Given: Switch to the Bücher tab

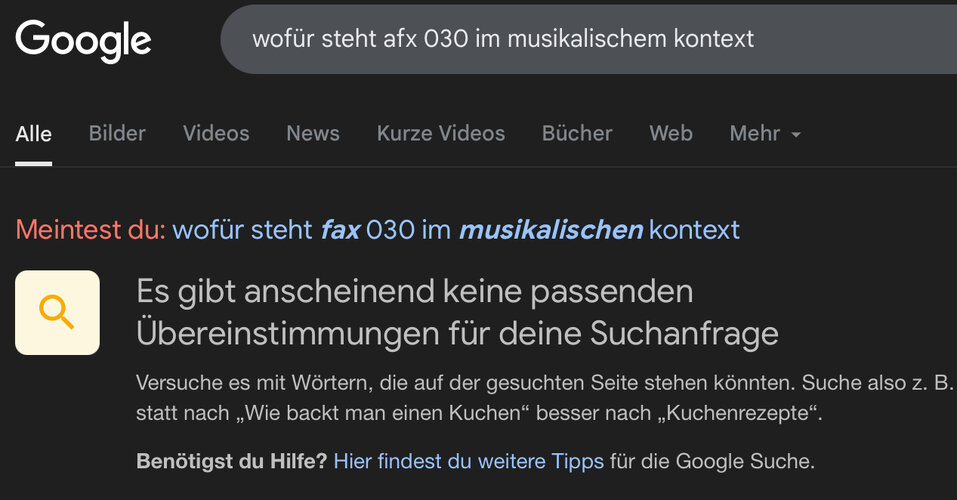Looking at the screenshot, I should (x=577, y=133).
